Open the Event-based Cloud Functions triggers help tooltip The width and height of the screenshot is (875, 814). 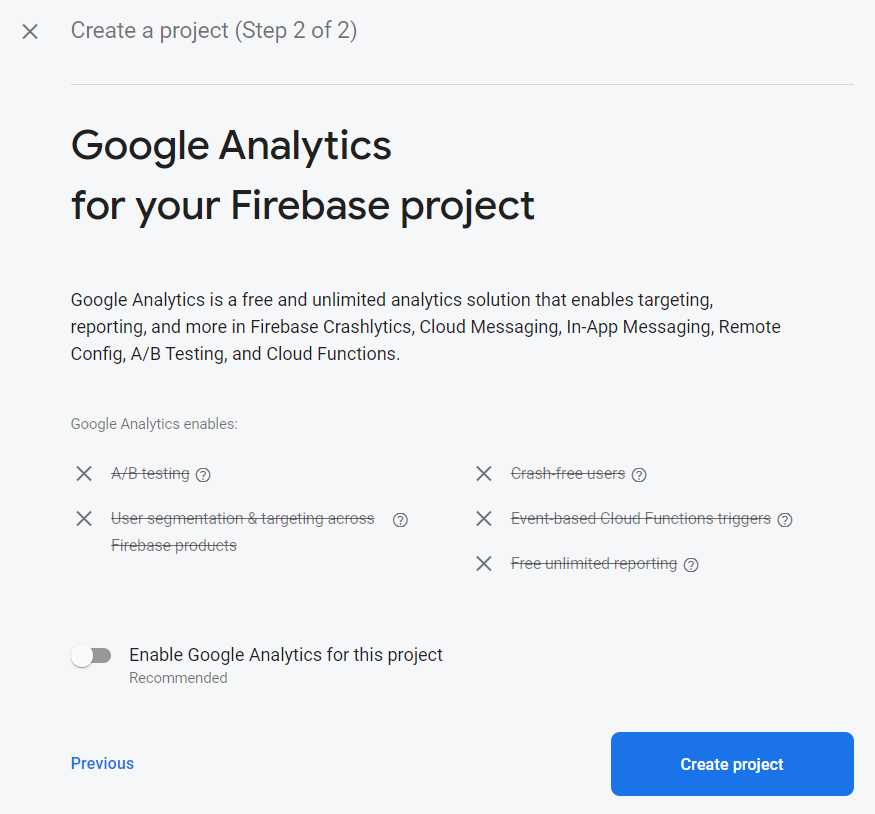786,520
